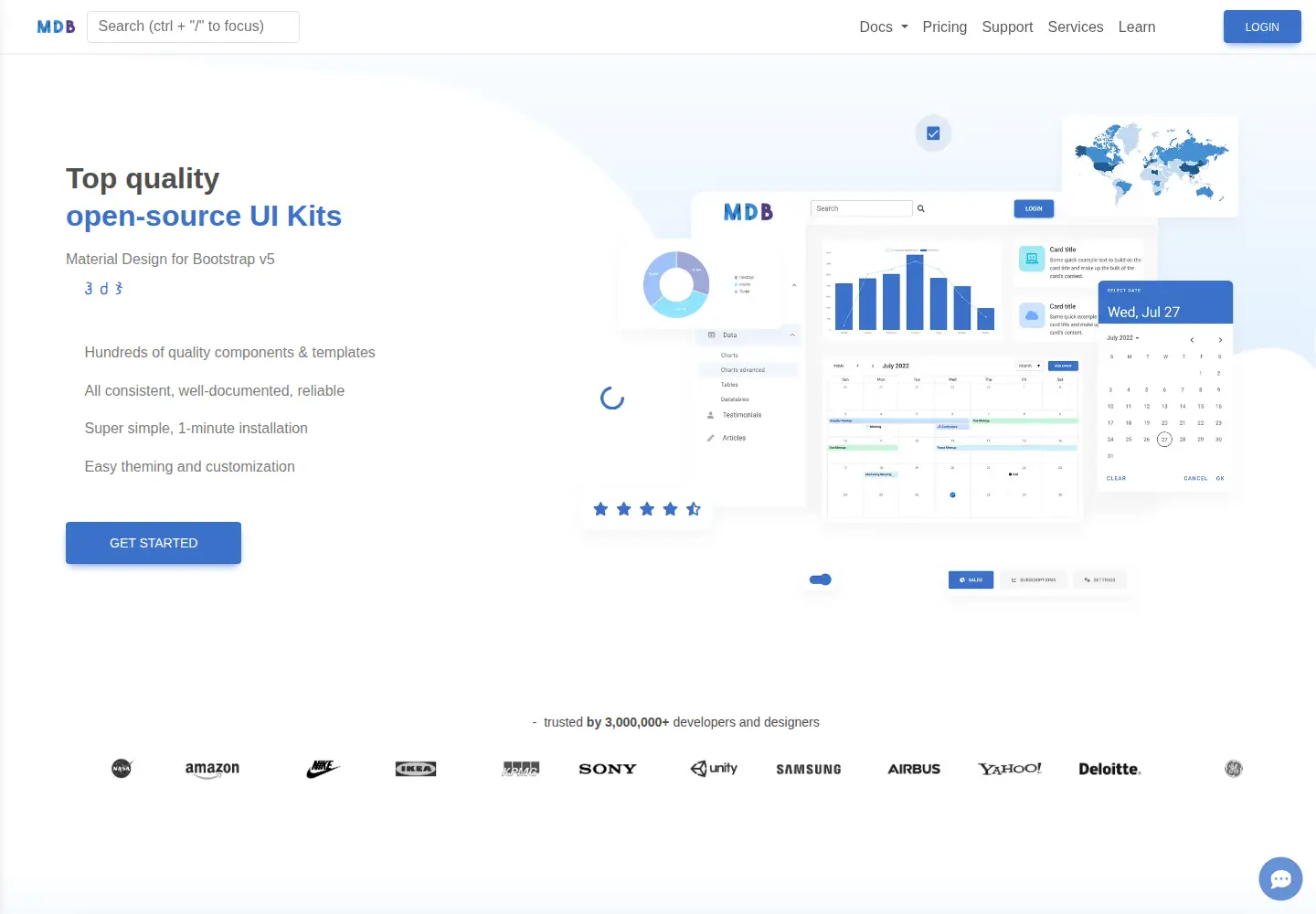Click CANCEL in the datepicker
1316x914 pixels.
pos(1195,478)
